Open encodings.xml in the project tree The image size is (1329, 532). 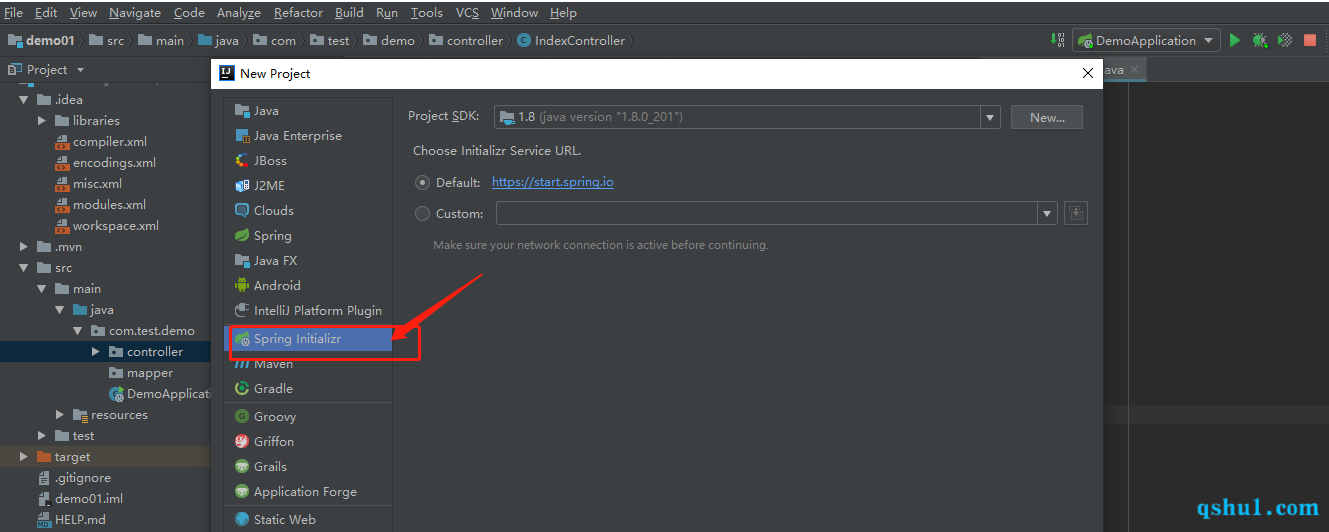click(x=114, y=162)
